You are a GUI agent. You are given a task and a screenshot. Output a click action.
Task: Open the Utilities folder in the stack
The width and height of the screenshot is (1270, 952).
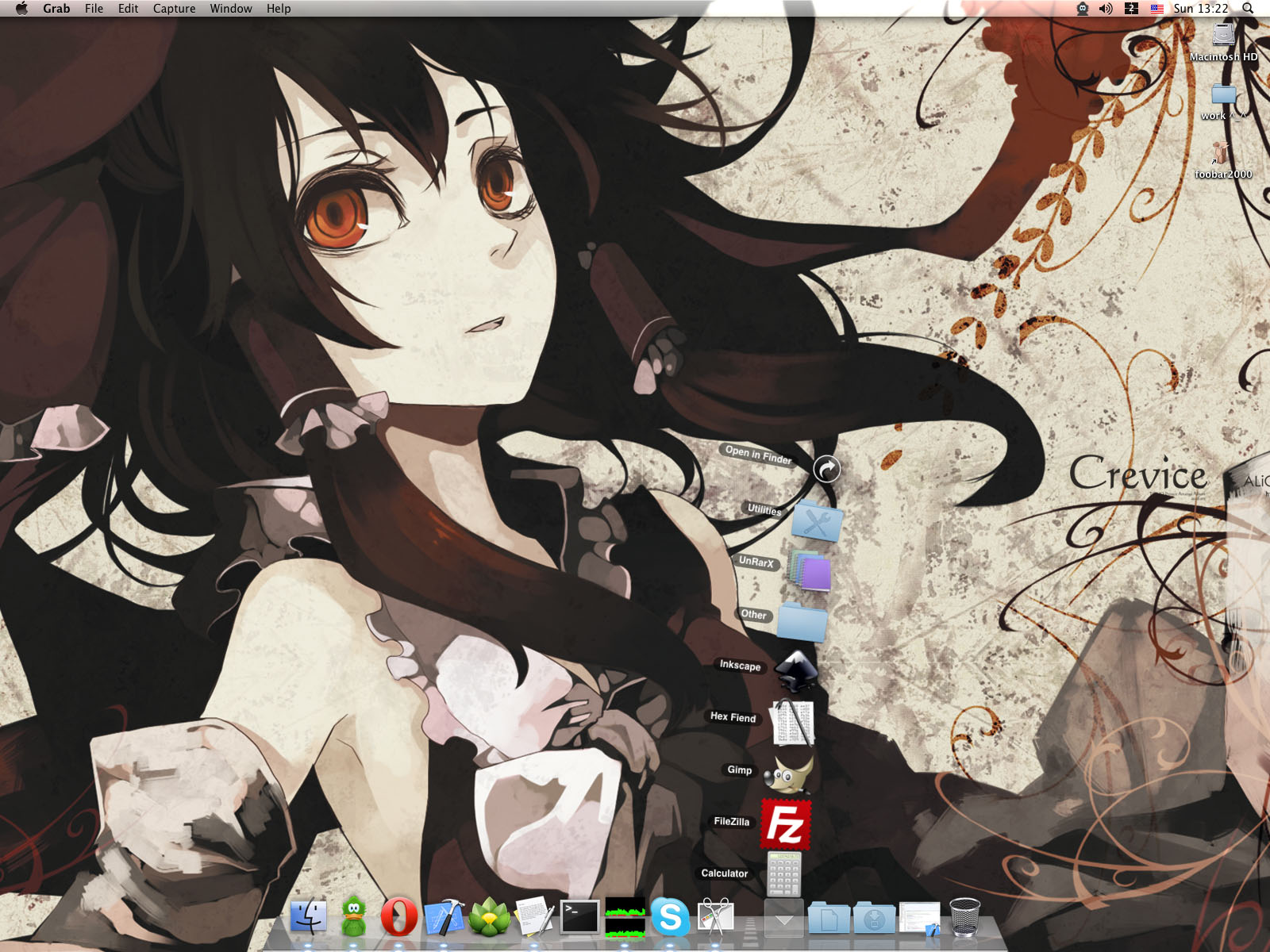pyautogui.click(x=817, y=522)
